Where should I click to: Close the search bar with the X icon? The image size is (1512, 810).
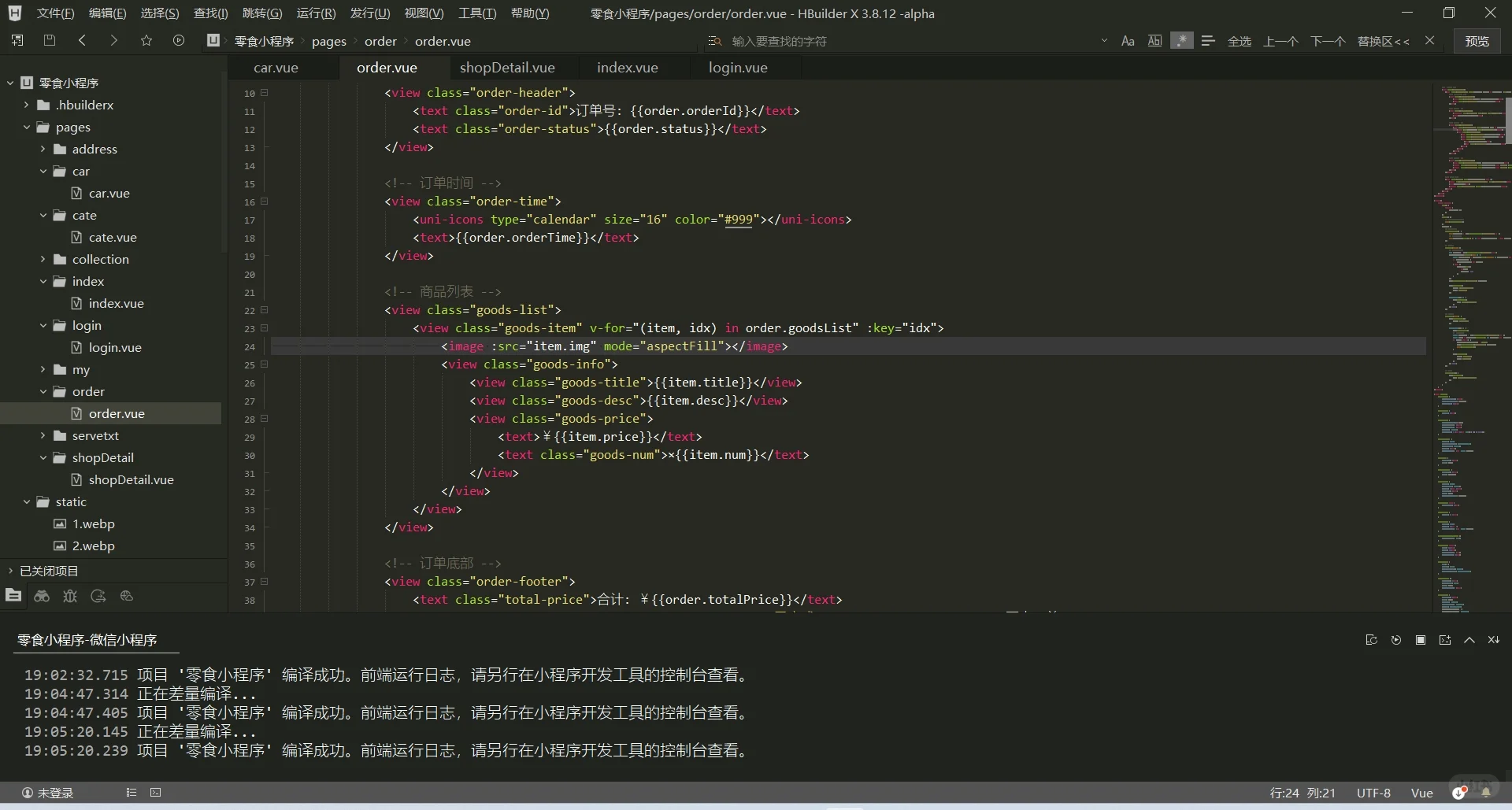click(x=1430, y=40)
